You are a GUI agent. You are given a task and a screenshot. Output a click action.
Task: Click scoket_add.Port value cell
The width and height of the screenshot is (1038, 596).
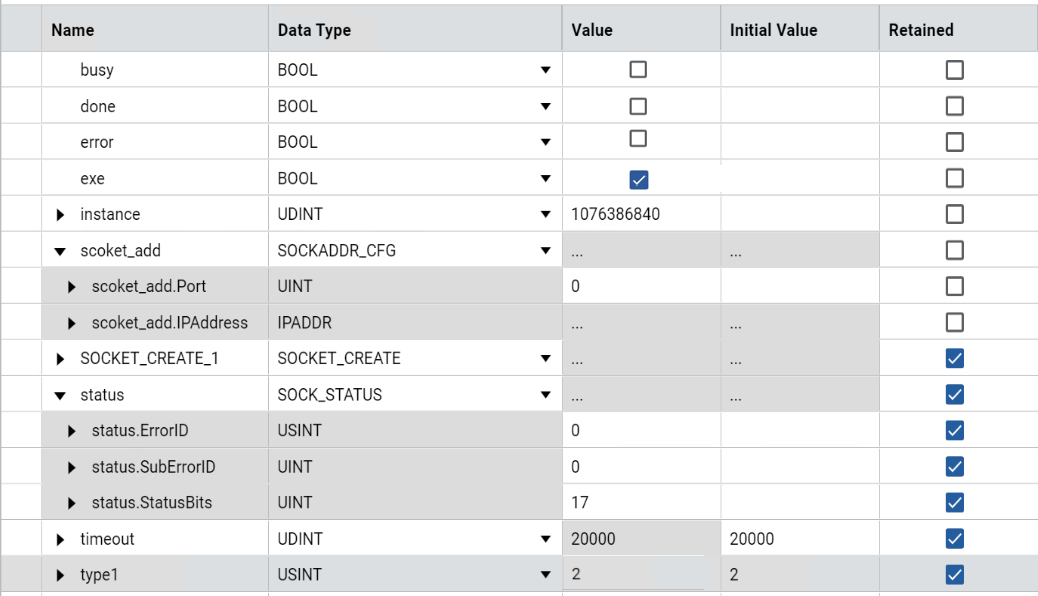click(x=640, y=287)
